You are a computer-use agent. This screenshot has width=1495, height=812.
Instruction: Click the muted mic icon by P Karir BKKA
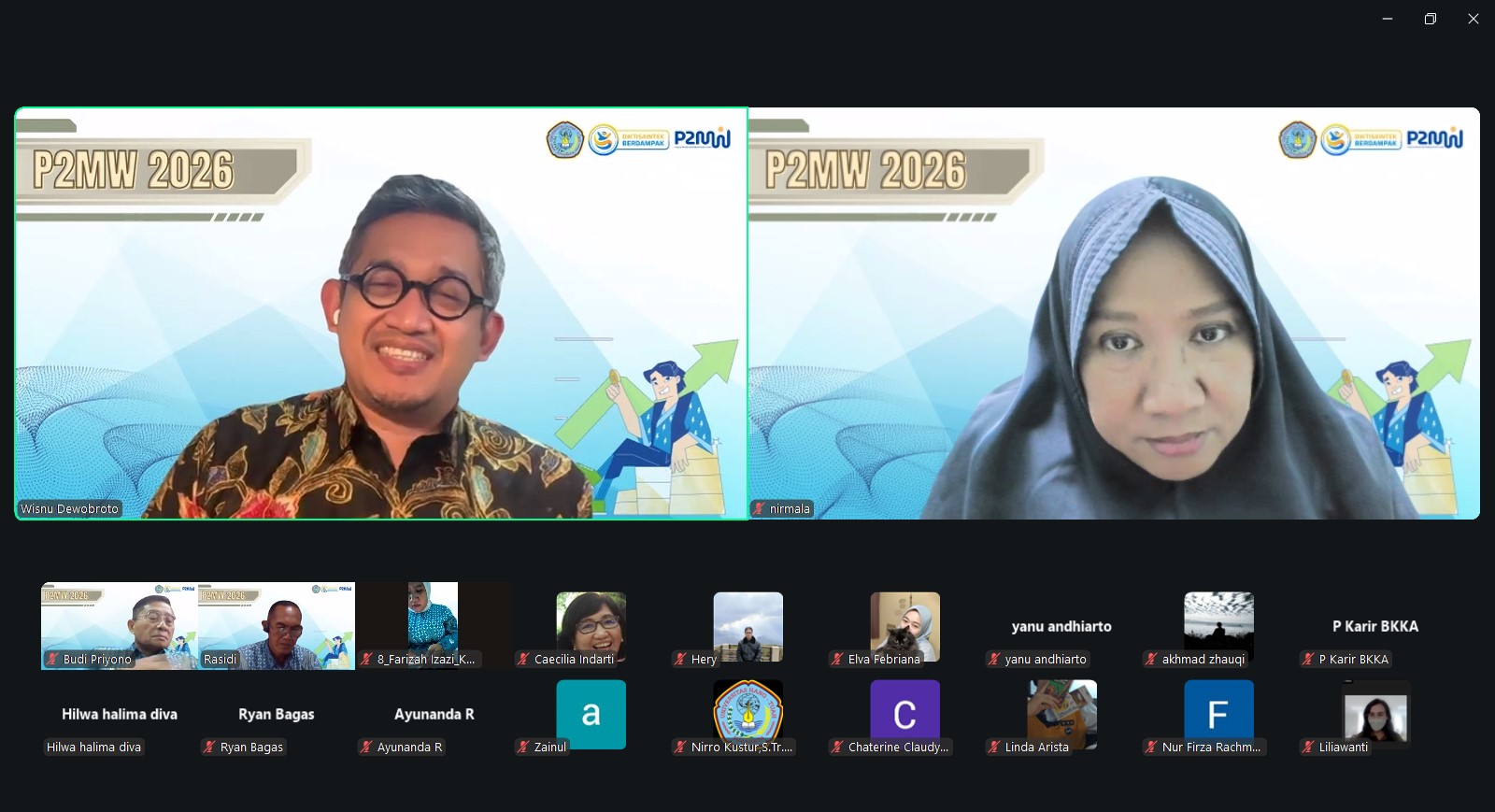pos(1309,660)
